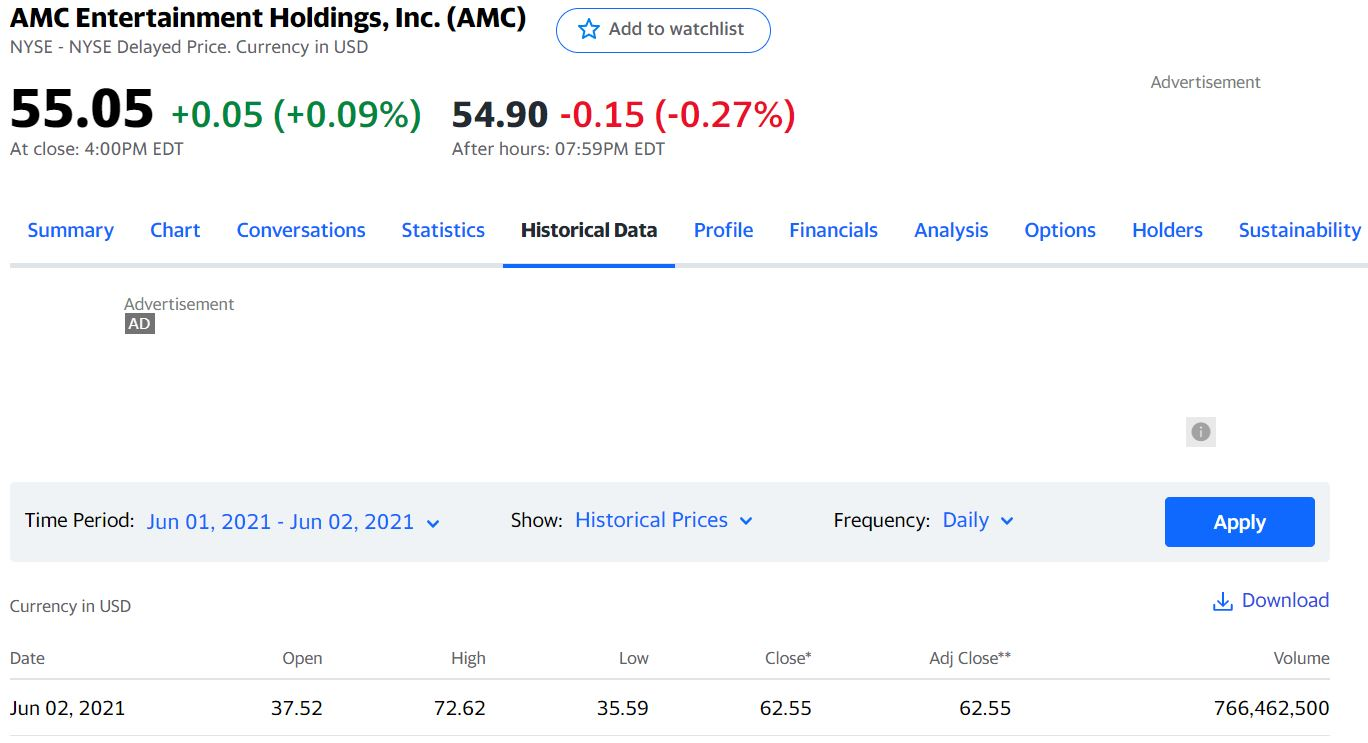Click the low value 35.59

[623, 708]
